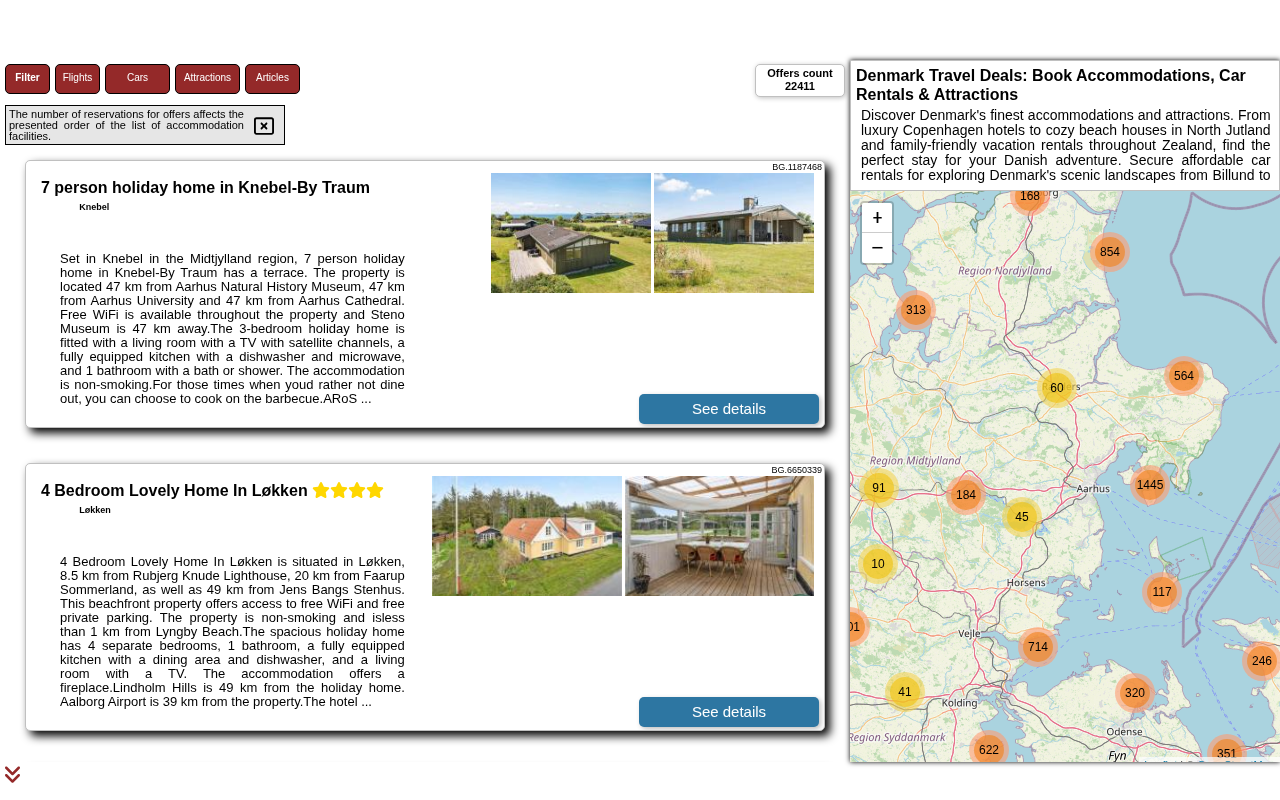Select map cluster marker 622
1280x800 pixels.
click(989, 750)
